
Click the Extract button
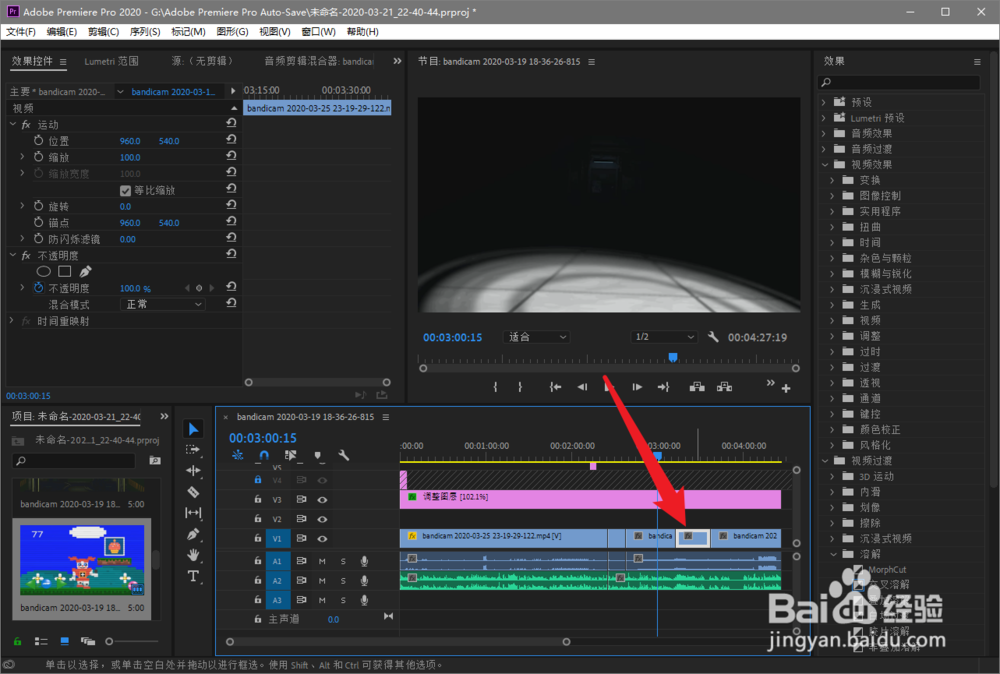724,387
